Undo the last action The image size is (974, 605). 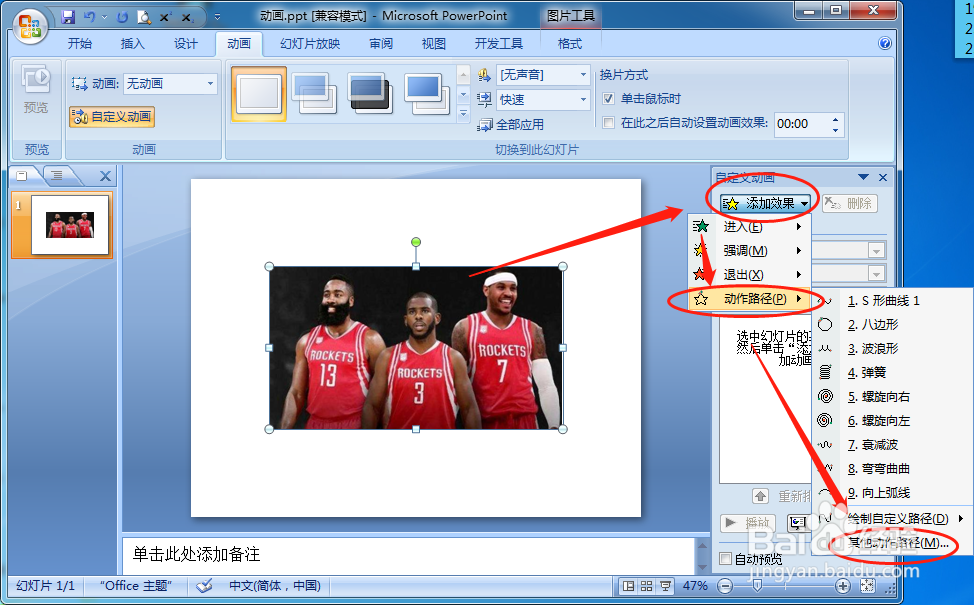tap(89, 17)
